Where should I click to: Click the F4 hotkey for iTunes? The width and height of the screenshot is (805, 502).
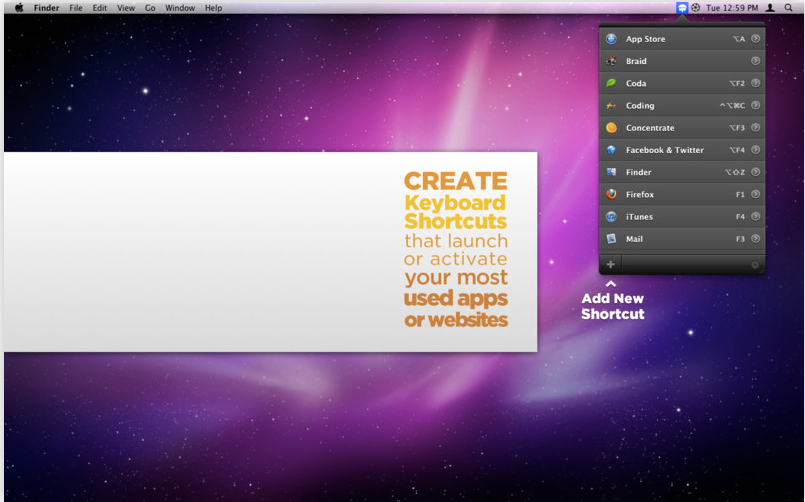click(x=740, y=217)
